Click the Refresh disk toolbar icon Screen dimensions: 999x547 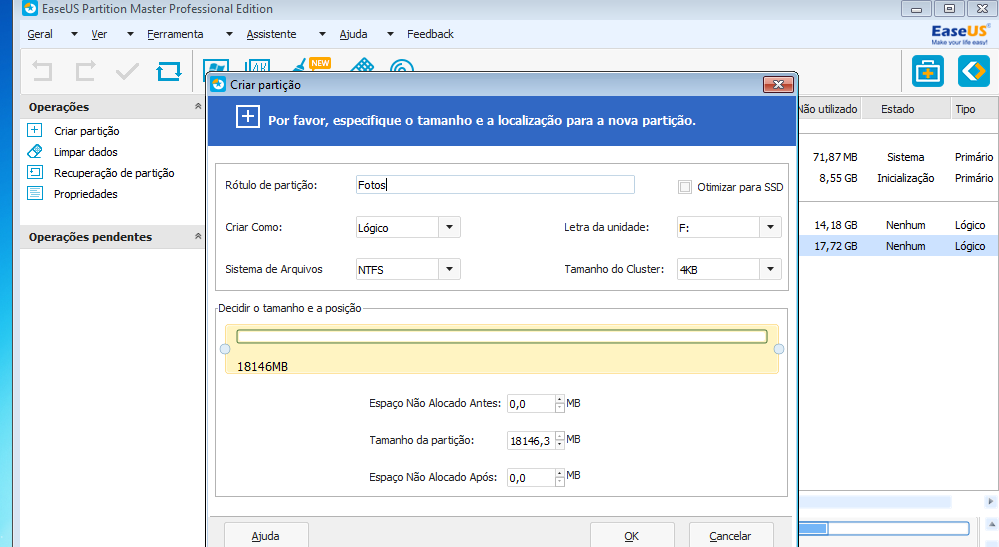(x=169, y=71)
